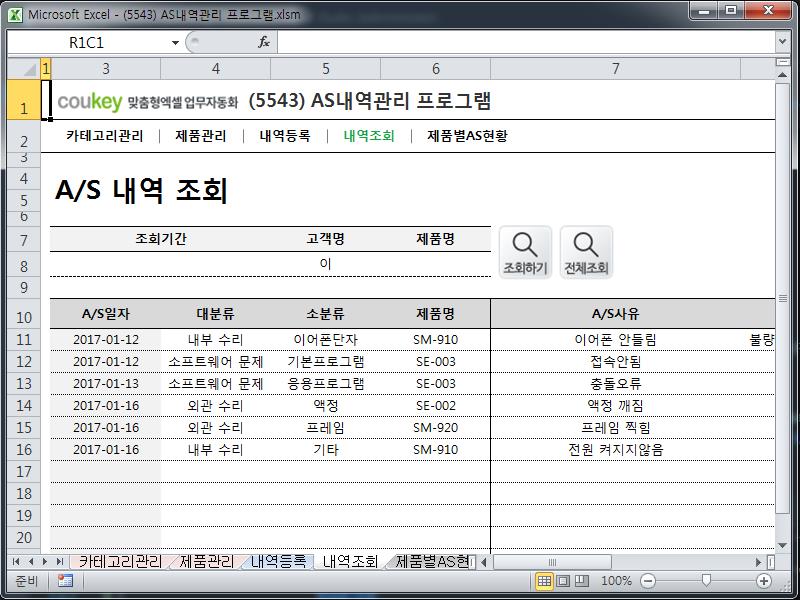800x600 pixels.
Task: Click the vertical scrollbar thumb
Action: [x=782, y=298]
